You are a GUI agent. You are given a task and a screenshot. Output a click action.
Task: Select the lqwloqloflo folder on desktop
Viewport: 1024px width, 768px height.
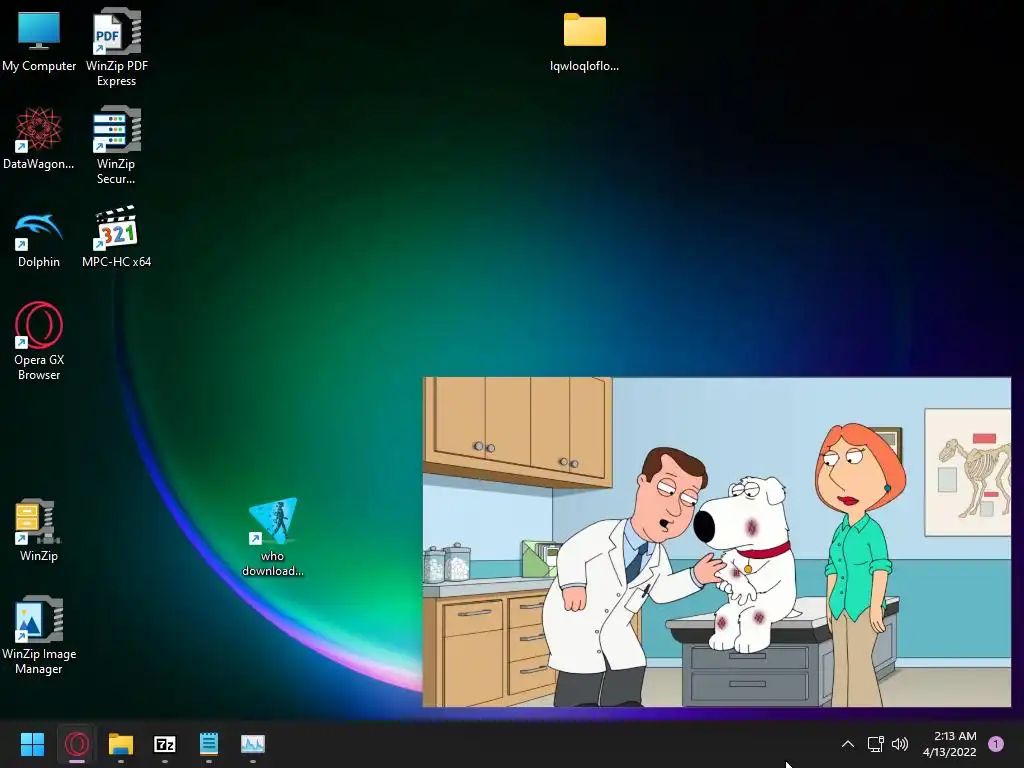point(584,42)
